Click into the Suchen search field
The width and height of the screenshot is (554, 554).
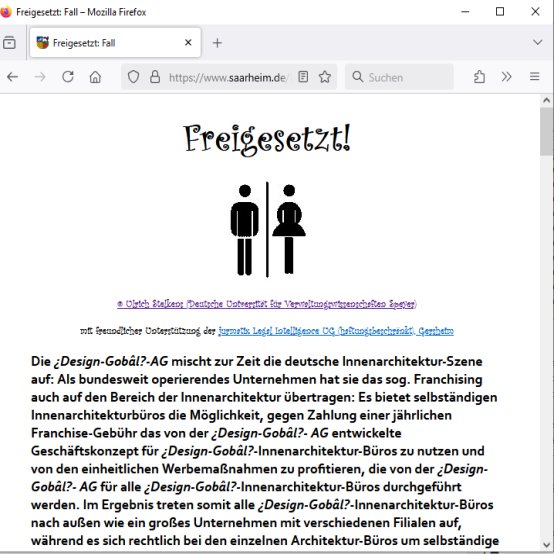399,77
